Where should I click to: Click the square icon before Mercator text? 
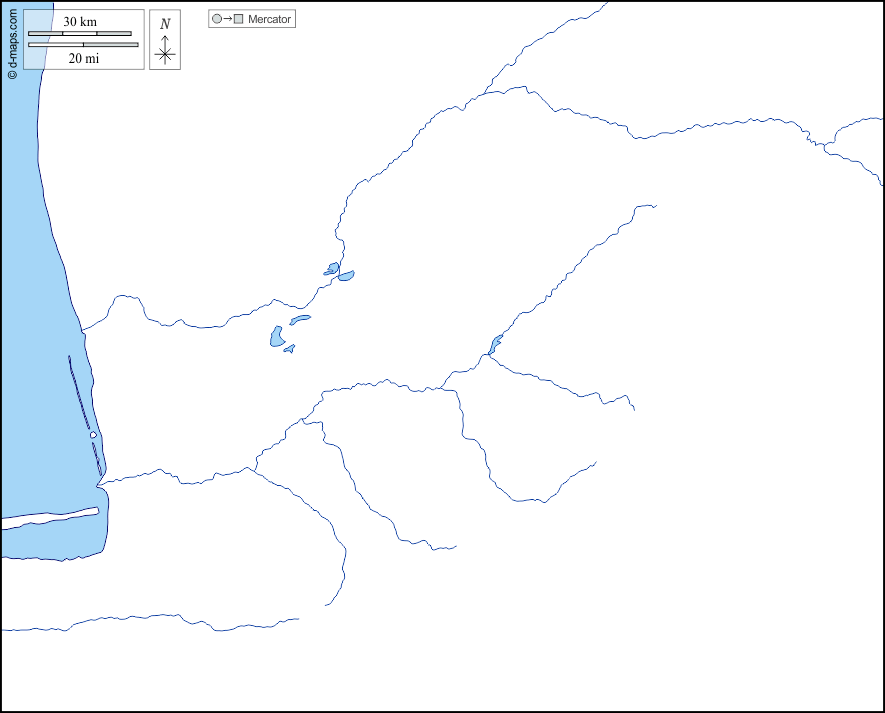pyautogui.click(x=238, y=19)
